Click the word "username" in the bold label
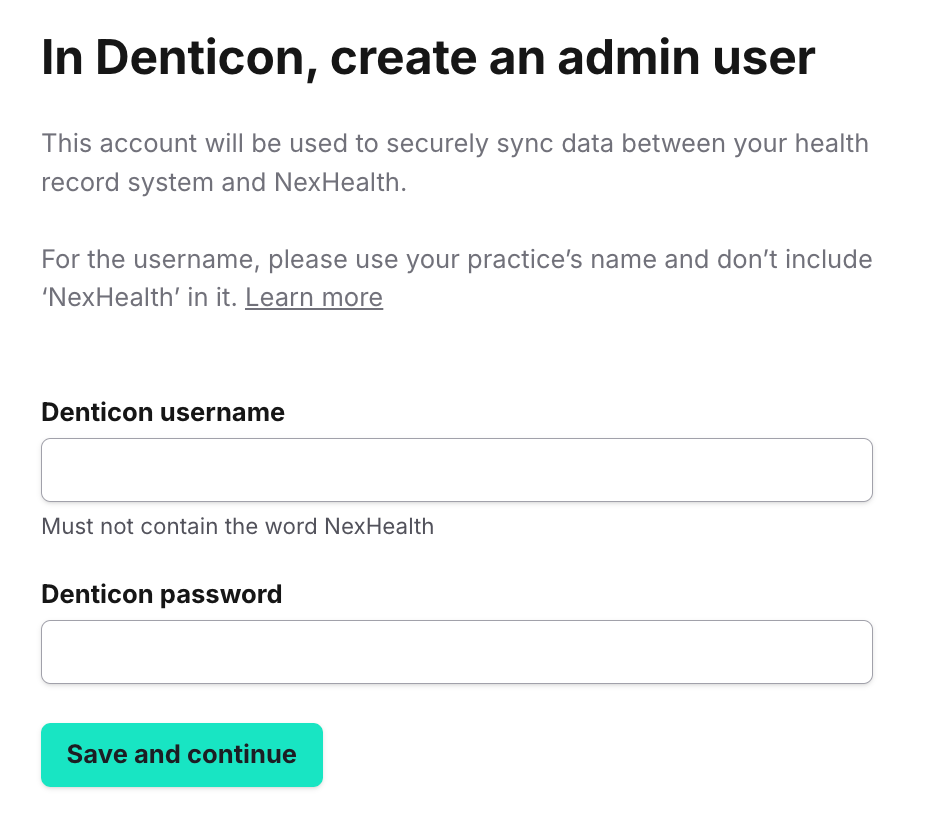The image size is (932, 830). pos(222,412)
